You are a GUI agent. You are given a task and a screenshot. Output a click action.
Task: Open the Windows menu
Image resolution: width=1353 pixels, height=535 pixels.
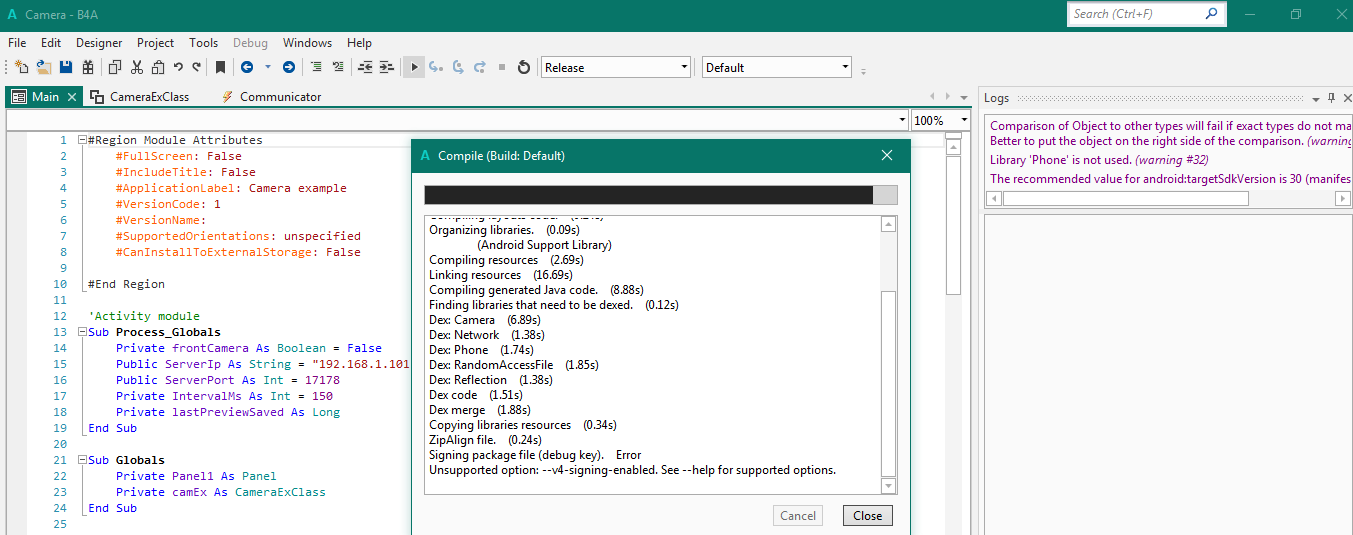point(307,43)
